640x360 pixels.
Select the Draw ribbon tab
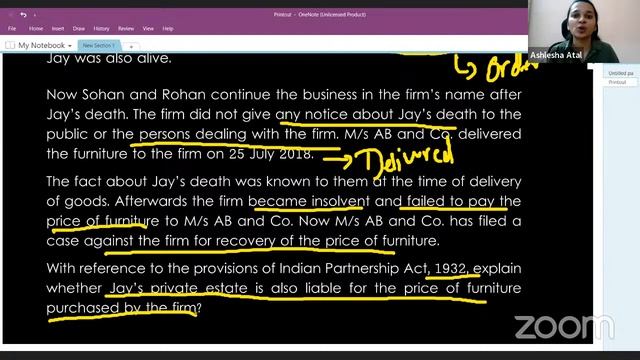pos(79,29)
